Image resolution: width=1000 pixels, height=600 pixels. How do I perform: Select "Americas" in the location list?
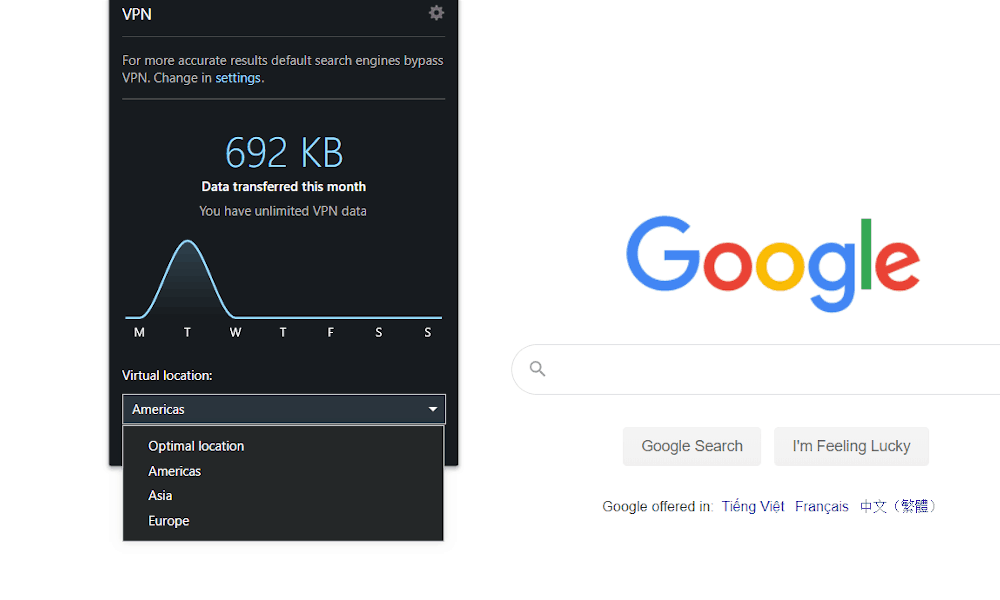click(174, 470)
